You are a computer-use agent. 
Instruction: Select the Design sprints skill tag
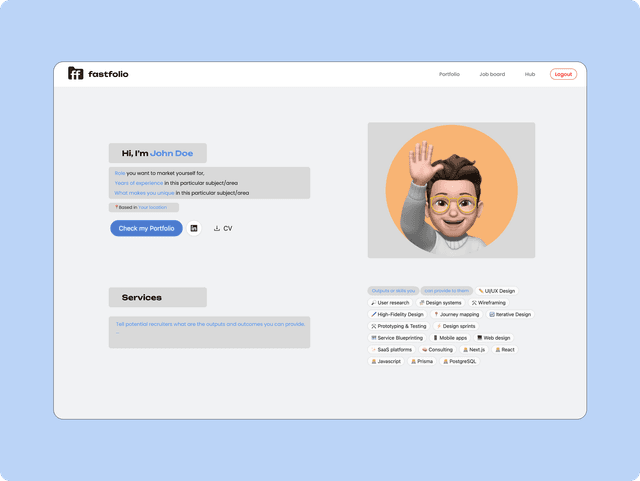pos(456,326)
